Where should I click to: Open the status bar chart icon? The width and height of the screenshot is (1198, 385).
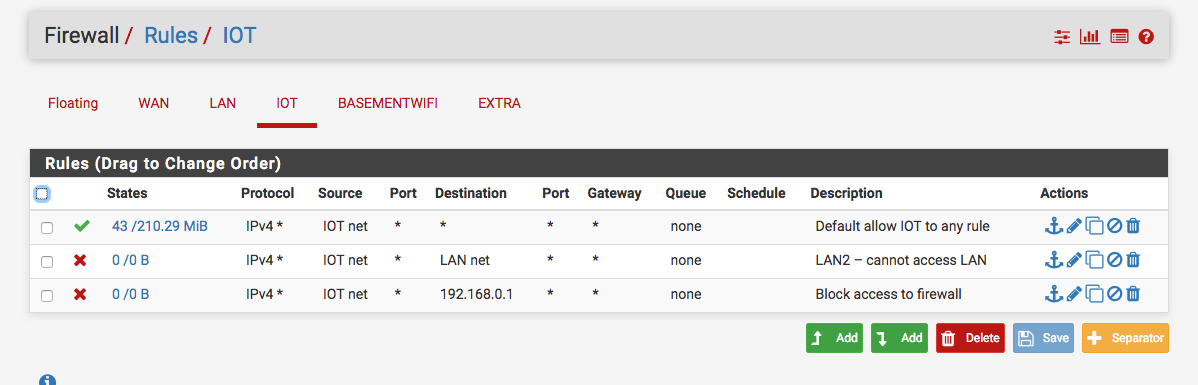[x=1090, y=37]
